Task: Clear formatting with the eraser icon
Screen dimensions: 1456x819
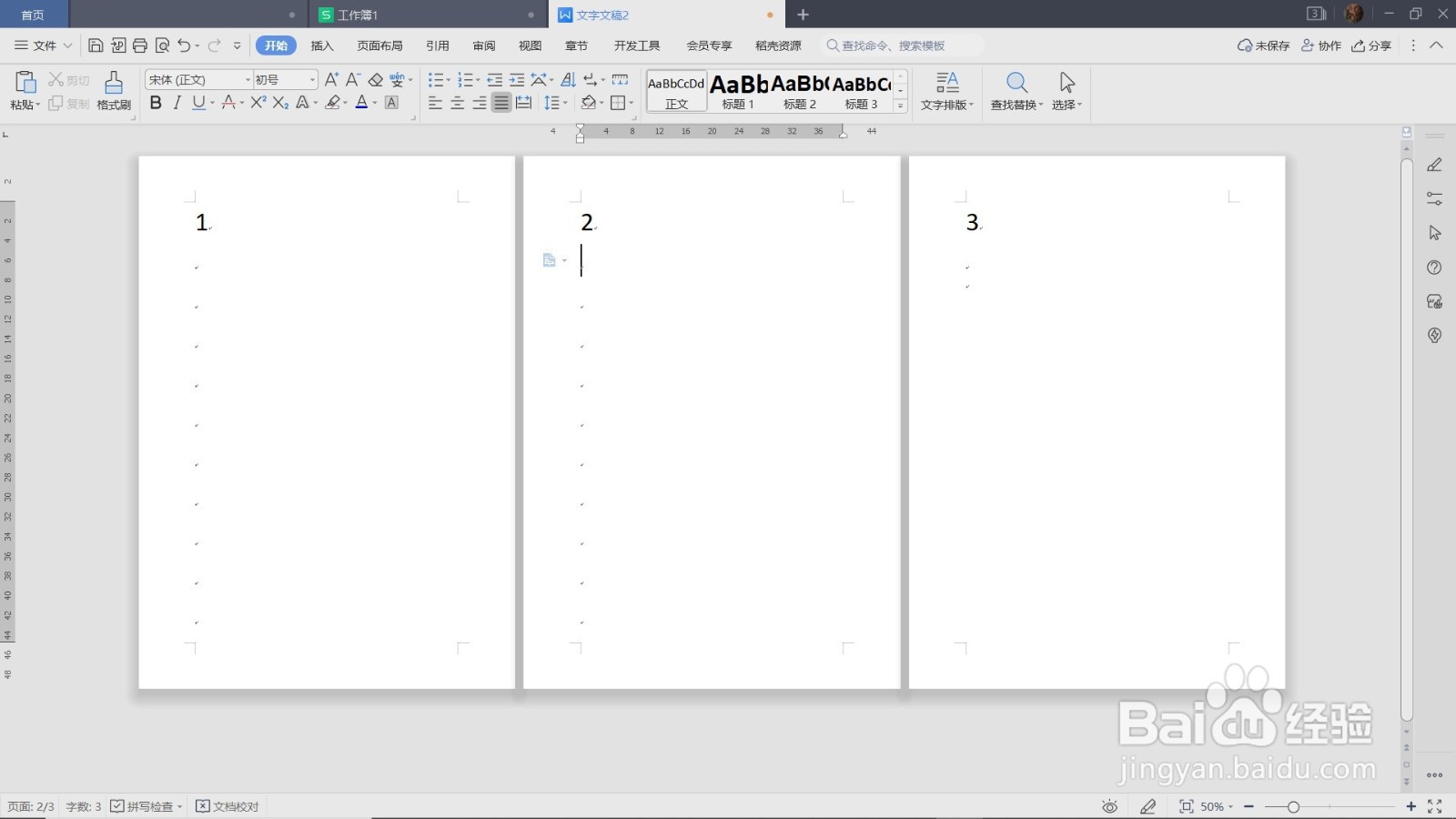Action: point(375,80)
